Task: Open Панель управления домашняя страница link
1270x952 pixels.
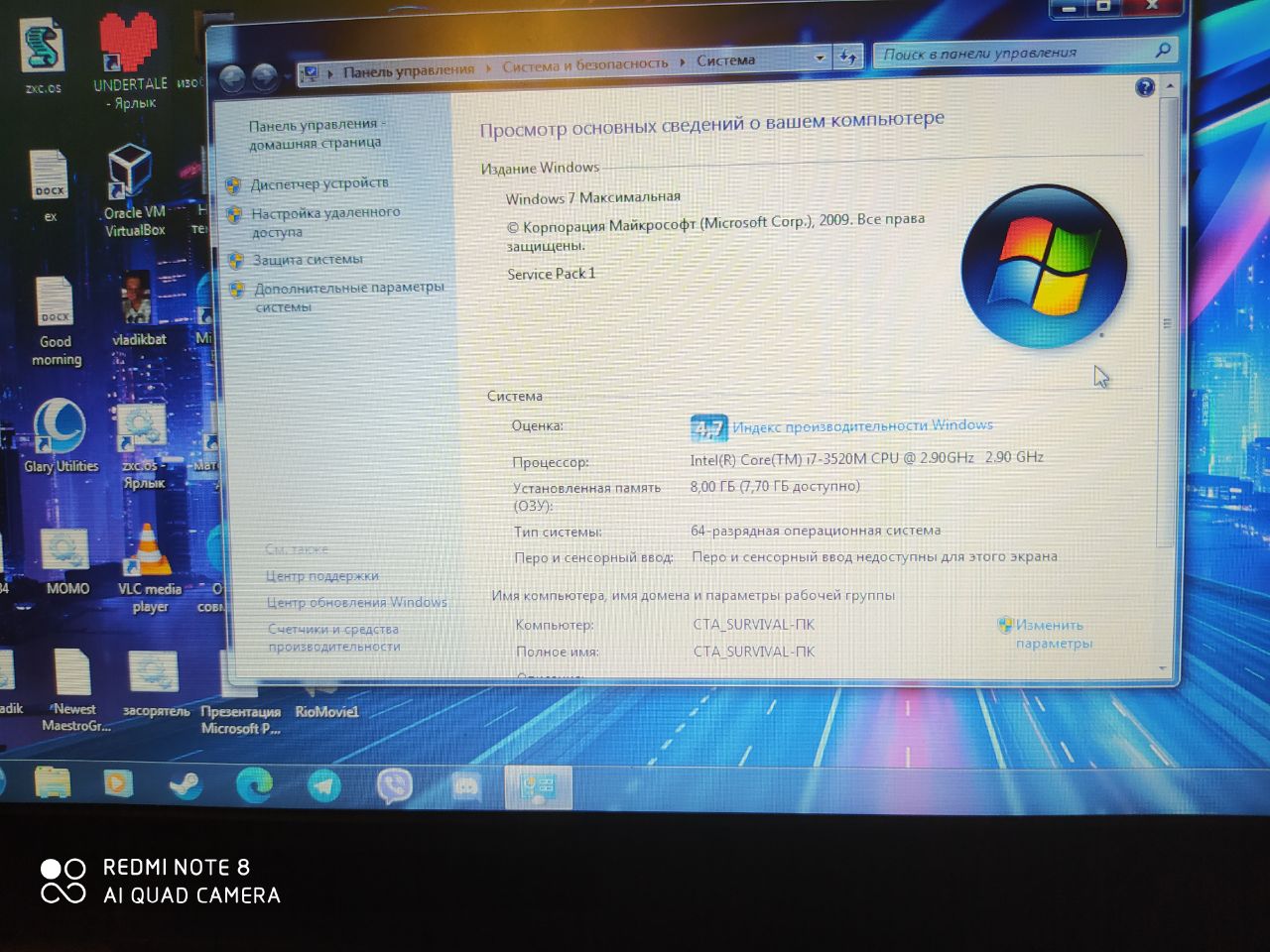Action: coord(316,134)
